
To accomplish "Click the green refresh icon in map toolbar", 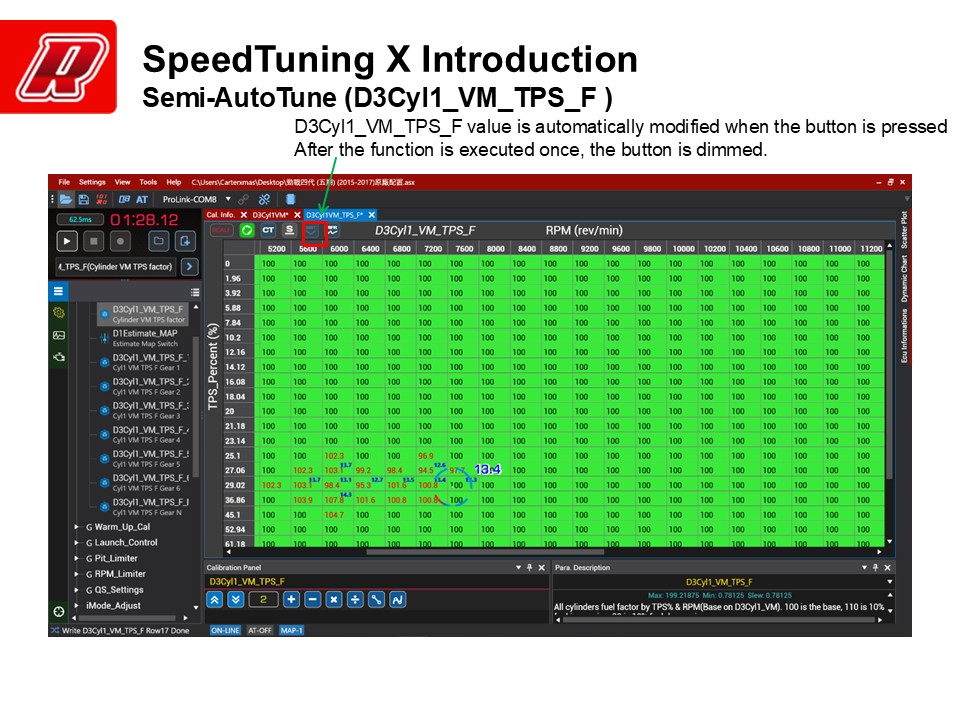I will tap(246, 230).
